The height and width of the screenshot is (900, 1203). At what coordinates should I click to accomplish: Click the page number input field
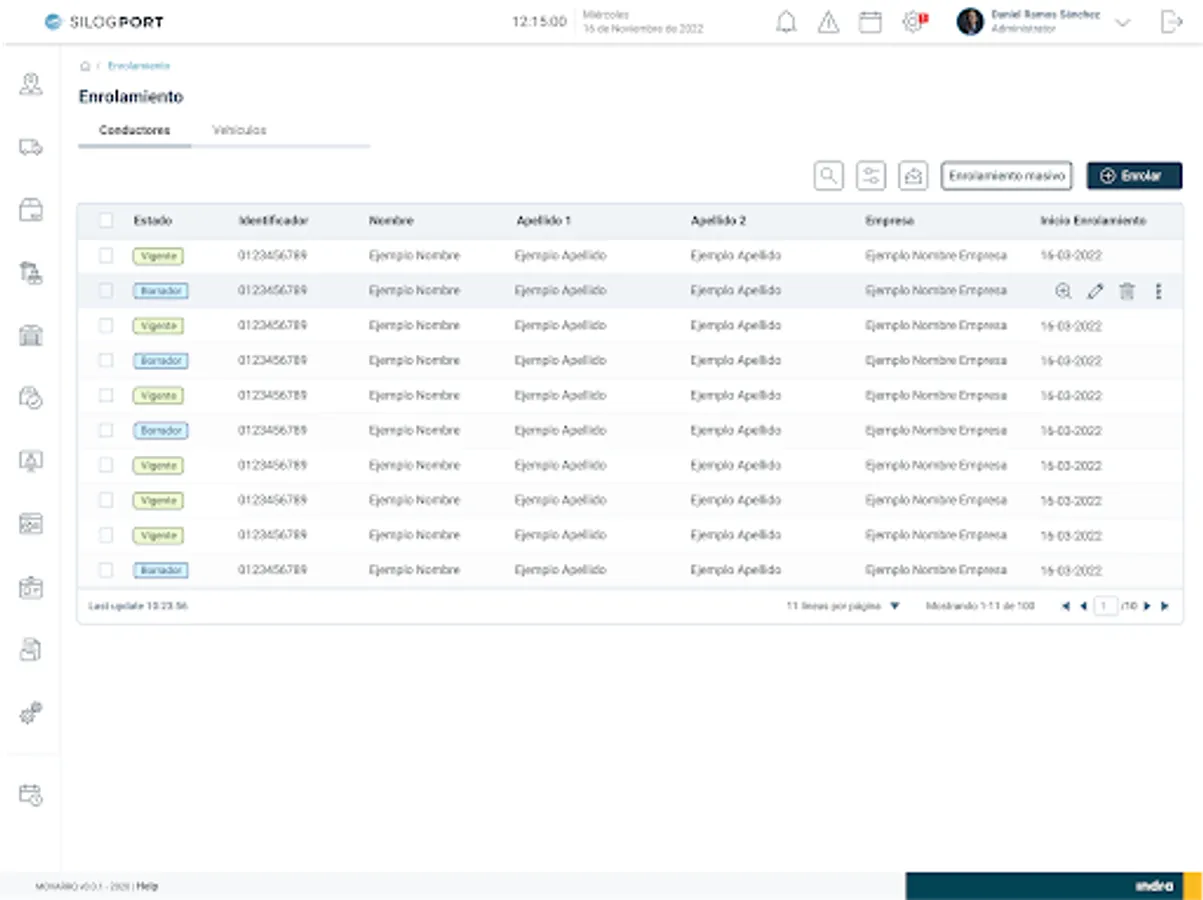click(x=1105, y=606)
